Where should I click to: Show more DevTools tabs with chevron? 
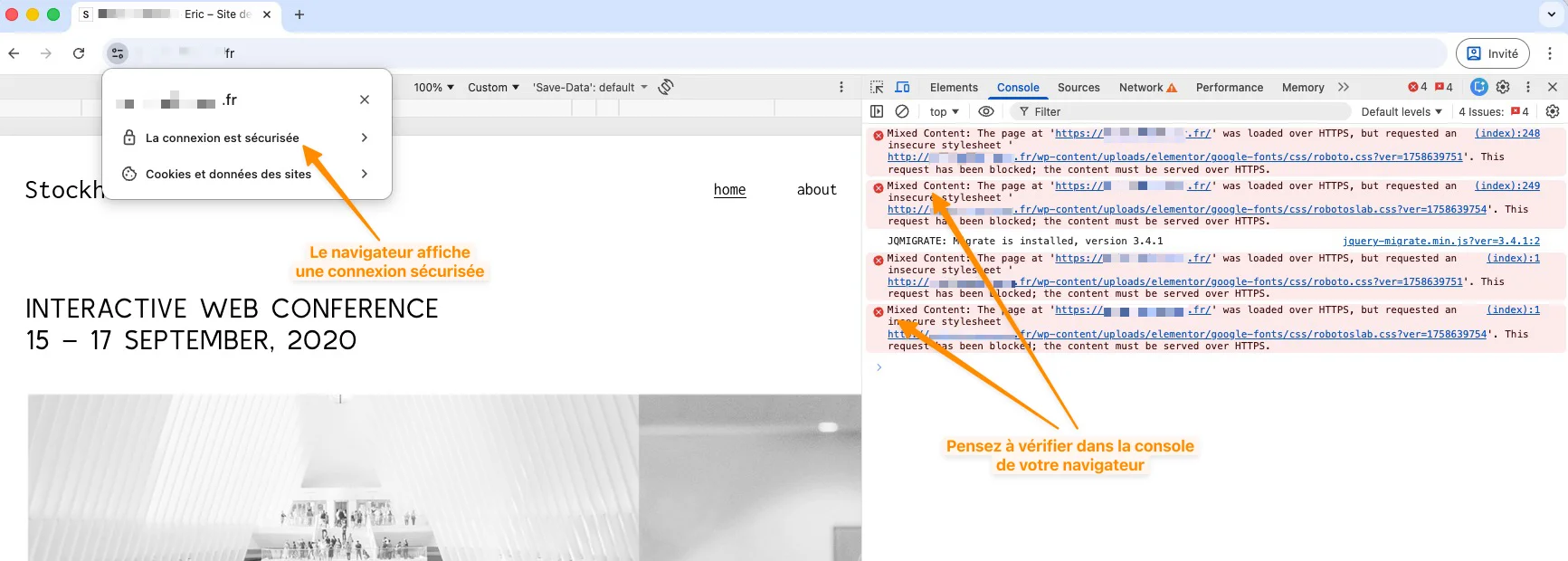tap(1344, 87)
